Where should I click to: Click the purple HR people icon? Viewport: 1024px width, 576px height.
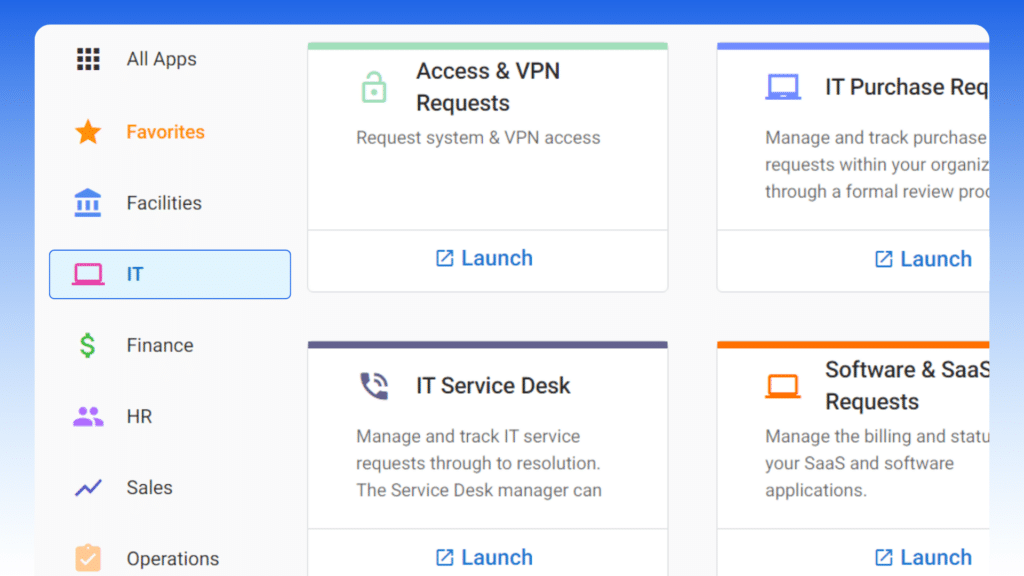(x=88, y=417)
